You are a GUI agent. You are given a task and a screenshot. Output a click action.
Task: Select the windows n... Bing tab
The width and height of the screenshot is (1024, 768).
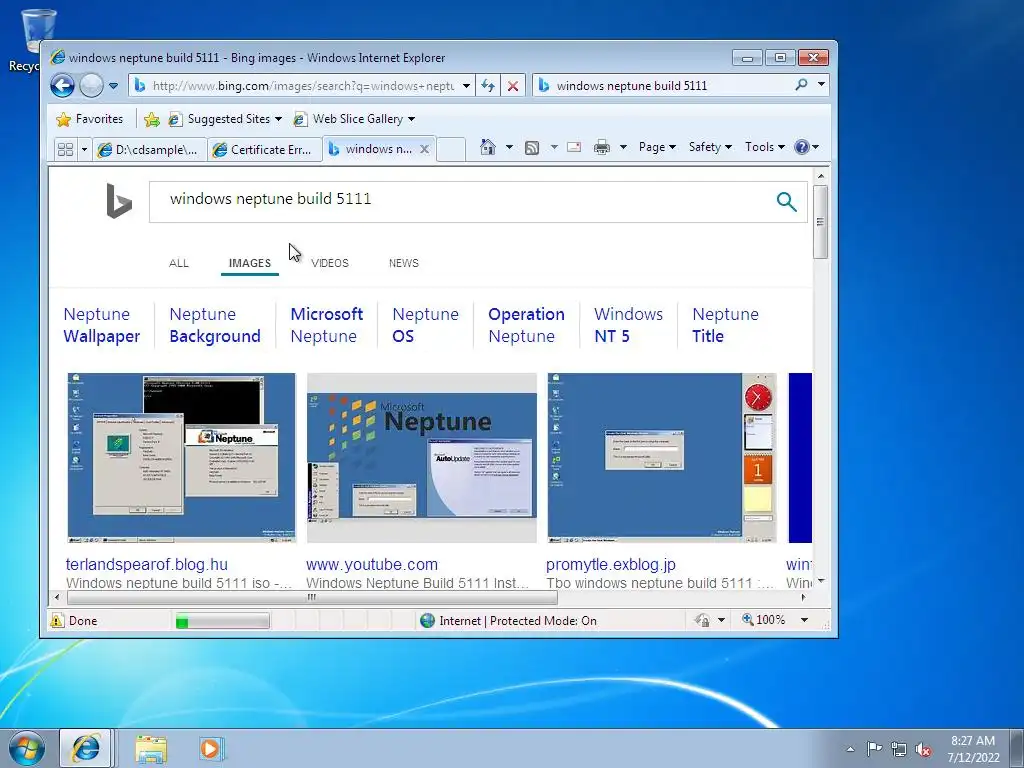point(371,149)
